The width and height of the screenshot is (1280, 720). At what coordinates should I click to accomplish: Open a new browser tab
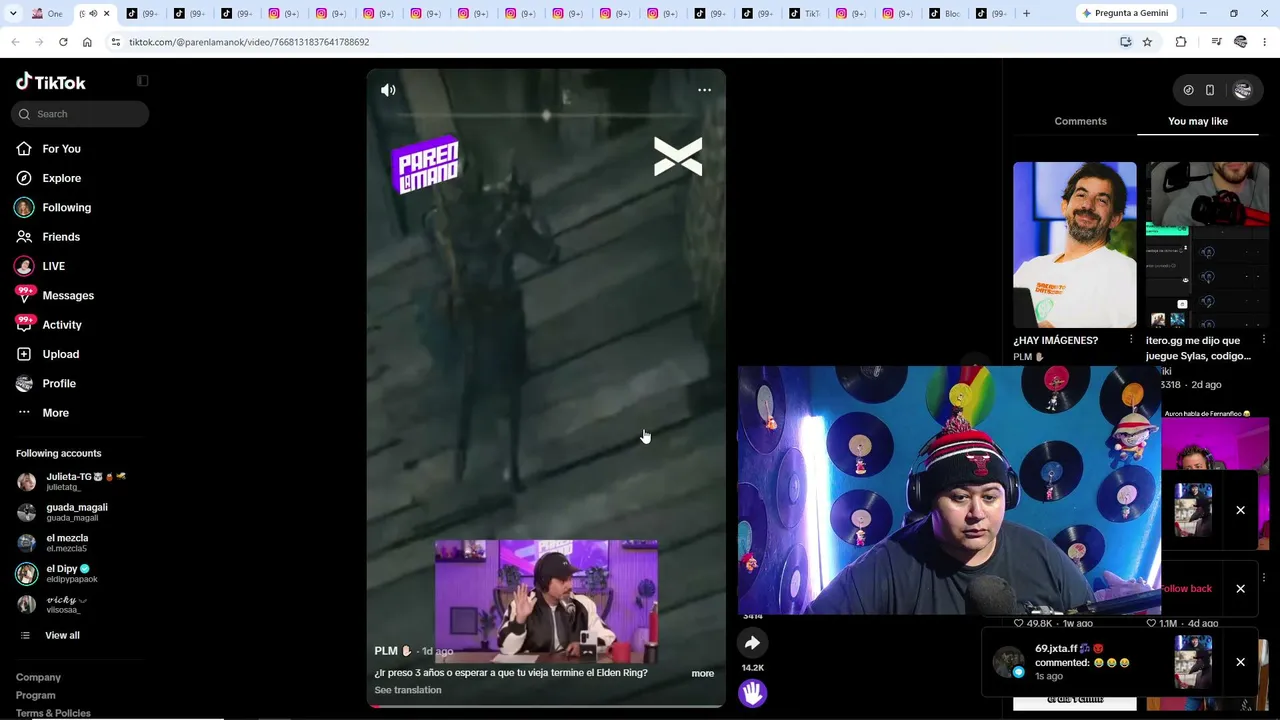tap(1026, 13)
